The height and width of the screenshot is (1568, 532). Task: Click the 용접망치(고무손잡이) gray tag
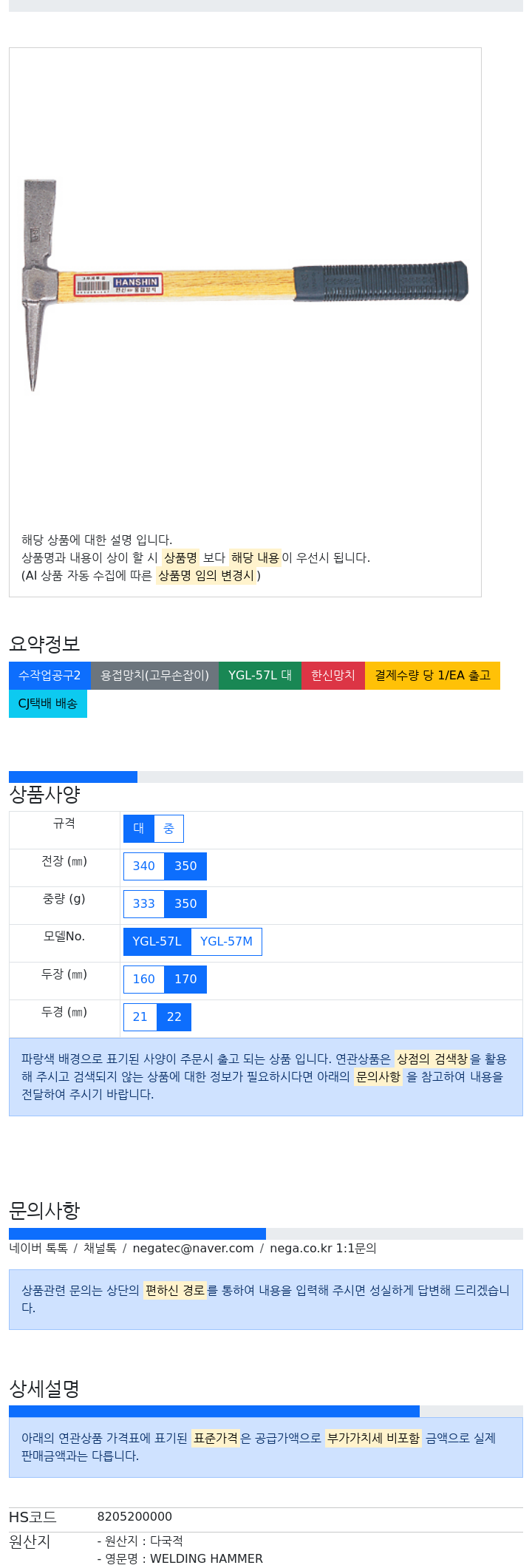(154, 676)
